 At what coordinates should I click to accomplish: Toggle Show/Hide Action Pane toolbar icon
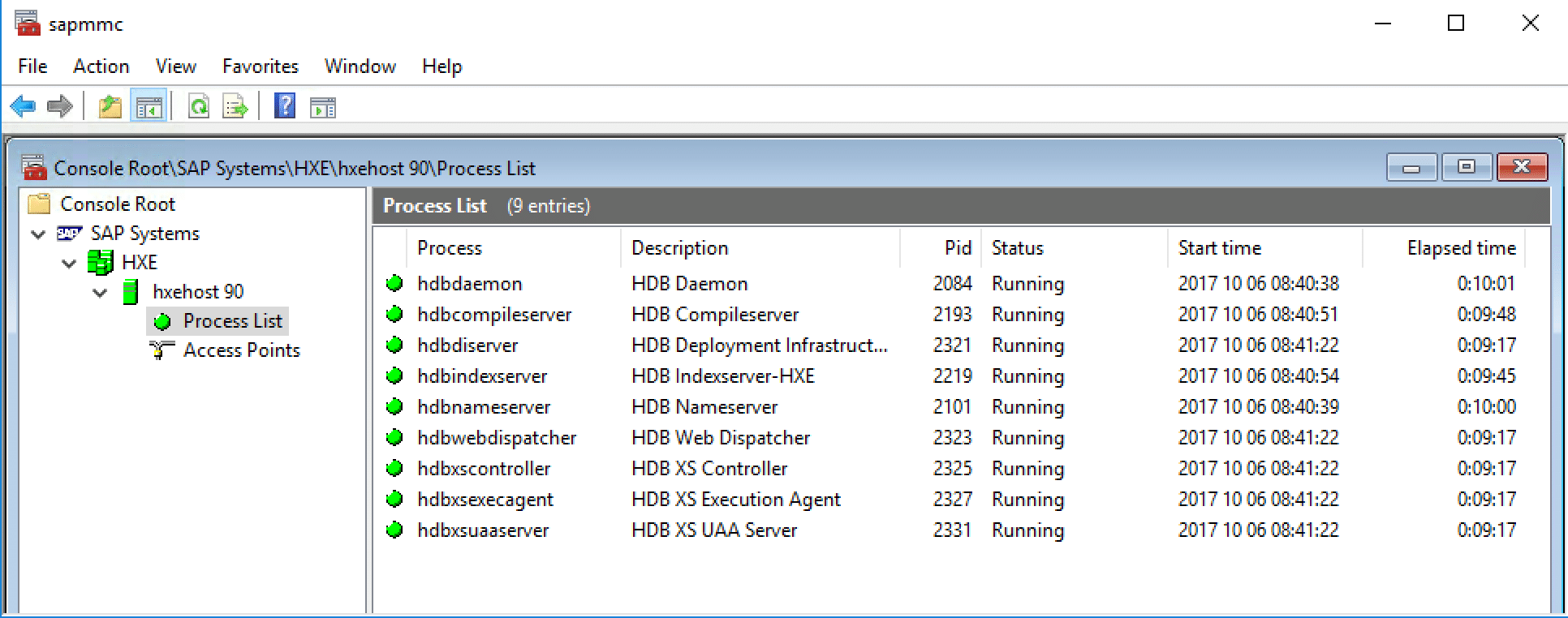point(322,107)
